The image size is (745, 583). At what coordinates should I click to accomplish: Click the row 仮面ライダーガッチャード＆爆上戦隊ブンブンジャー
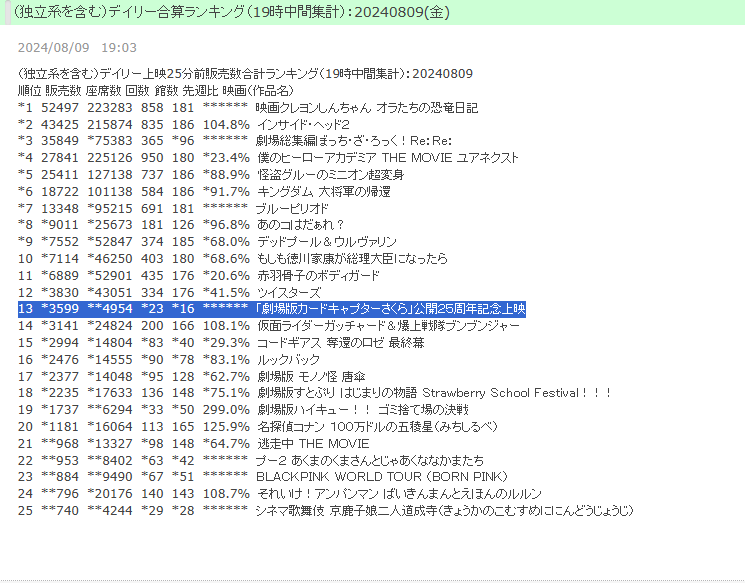(269, 326)
